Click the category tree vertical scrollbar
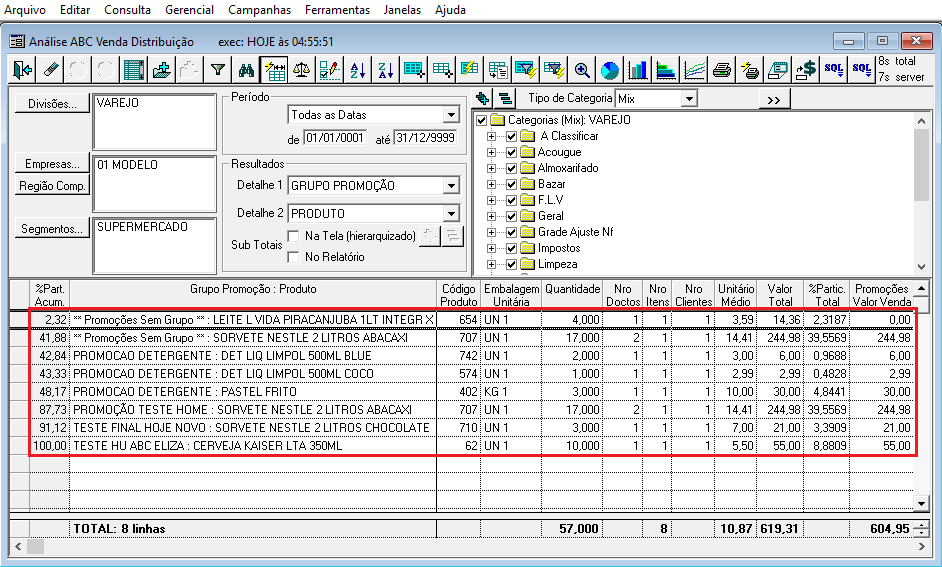The height and width of the screenshot is (567, 942). tap(922, 193)
